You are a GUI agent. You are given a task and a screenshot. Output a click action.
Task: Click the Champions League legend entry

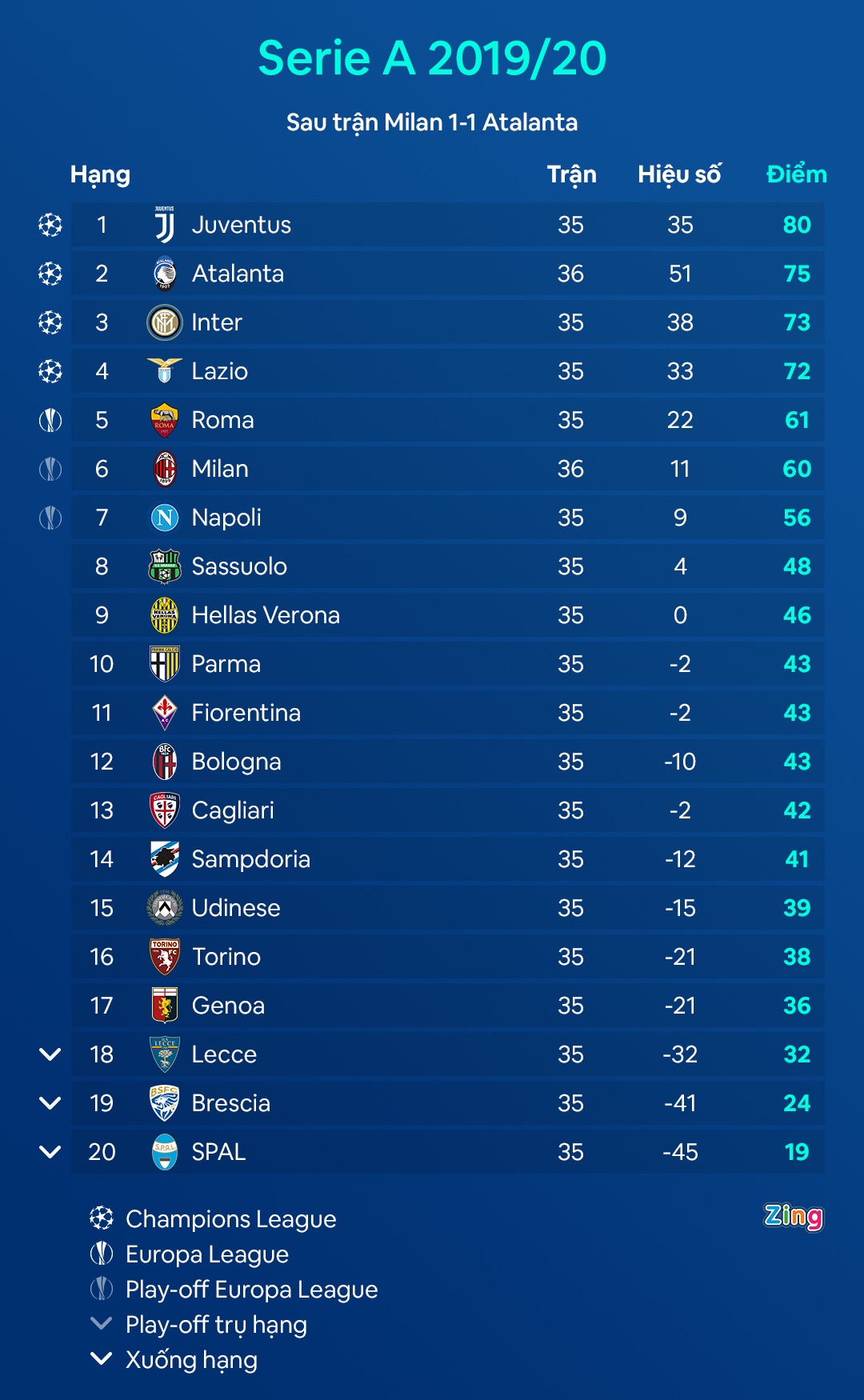230,1218
